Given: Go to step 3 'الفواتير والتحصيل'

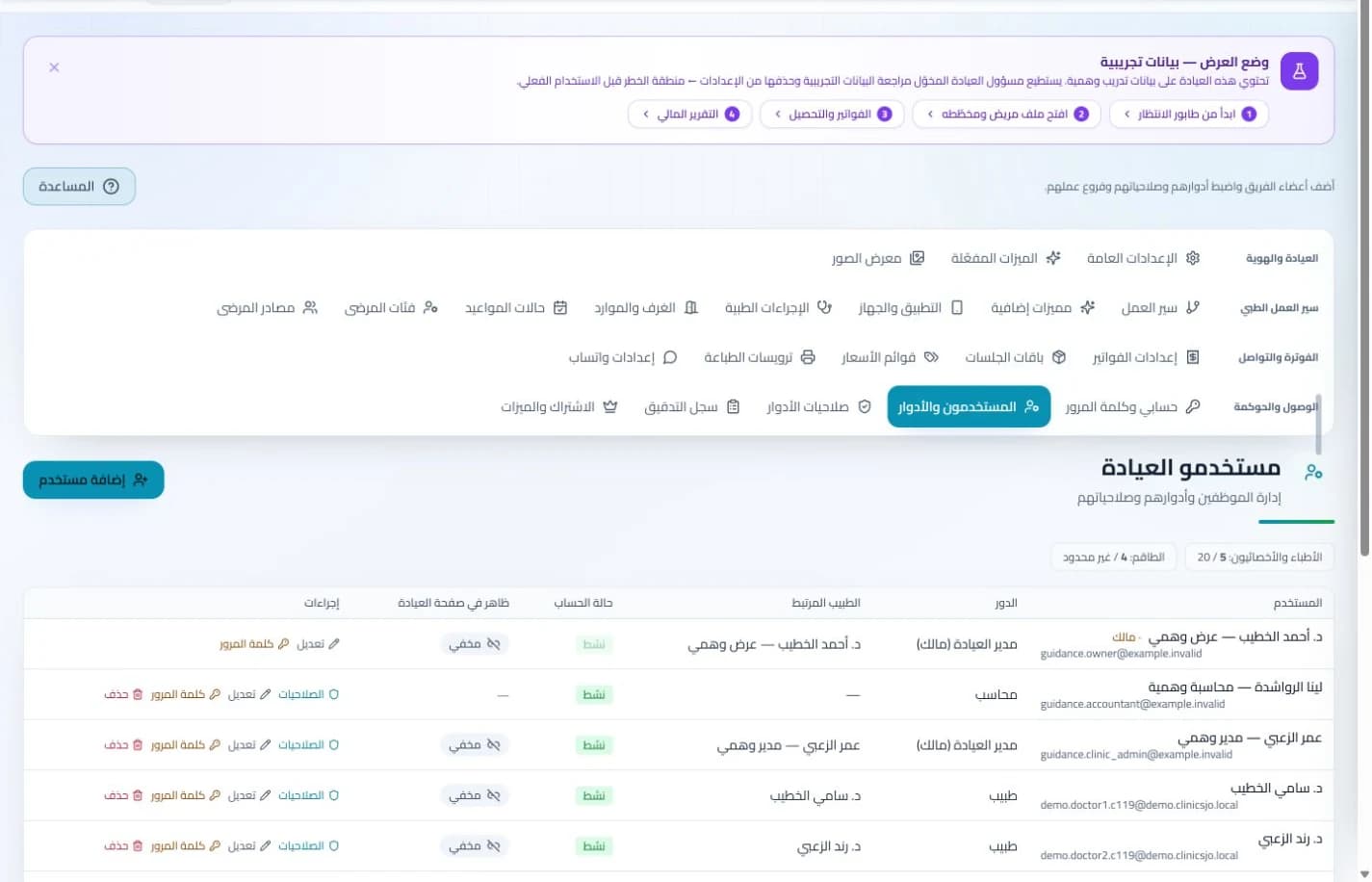Looking at the screenshot, I should coord(832,114).
